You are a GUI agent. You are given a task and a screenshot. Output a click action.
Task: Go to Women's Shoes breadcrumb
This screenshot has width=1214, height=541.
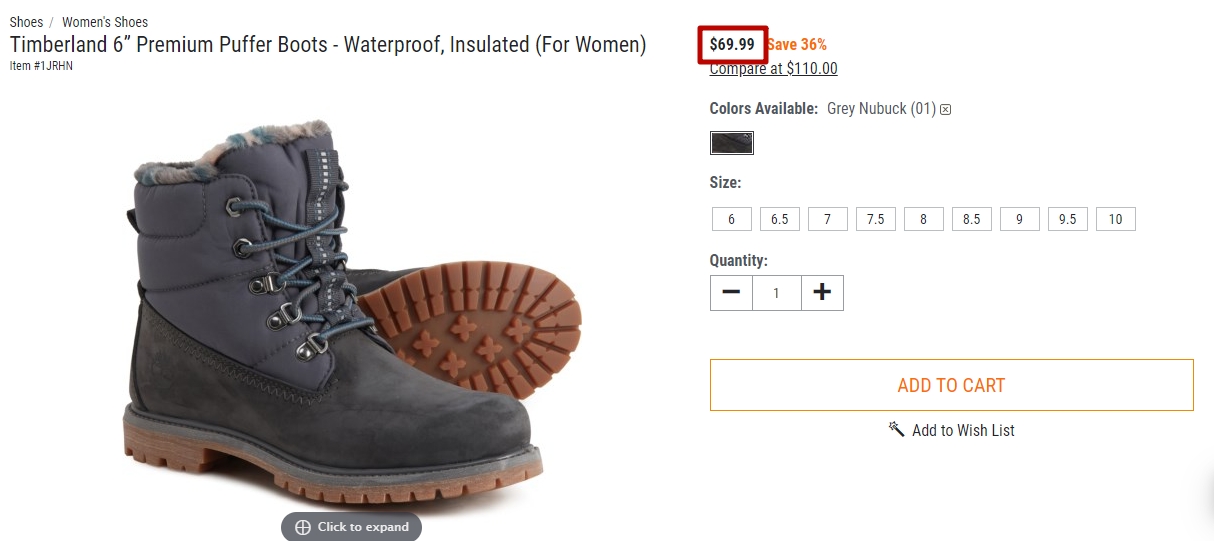point(105,22)
